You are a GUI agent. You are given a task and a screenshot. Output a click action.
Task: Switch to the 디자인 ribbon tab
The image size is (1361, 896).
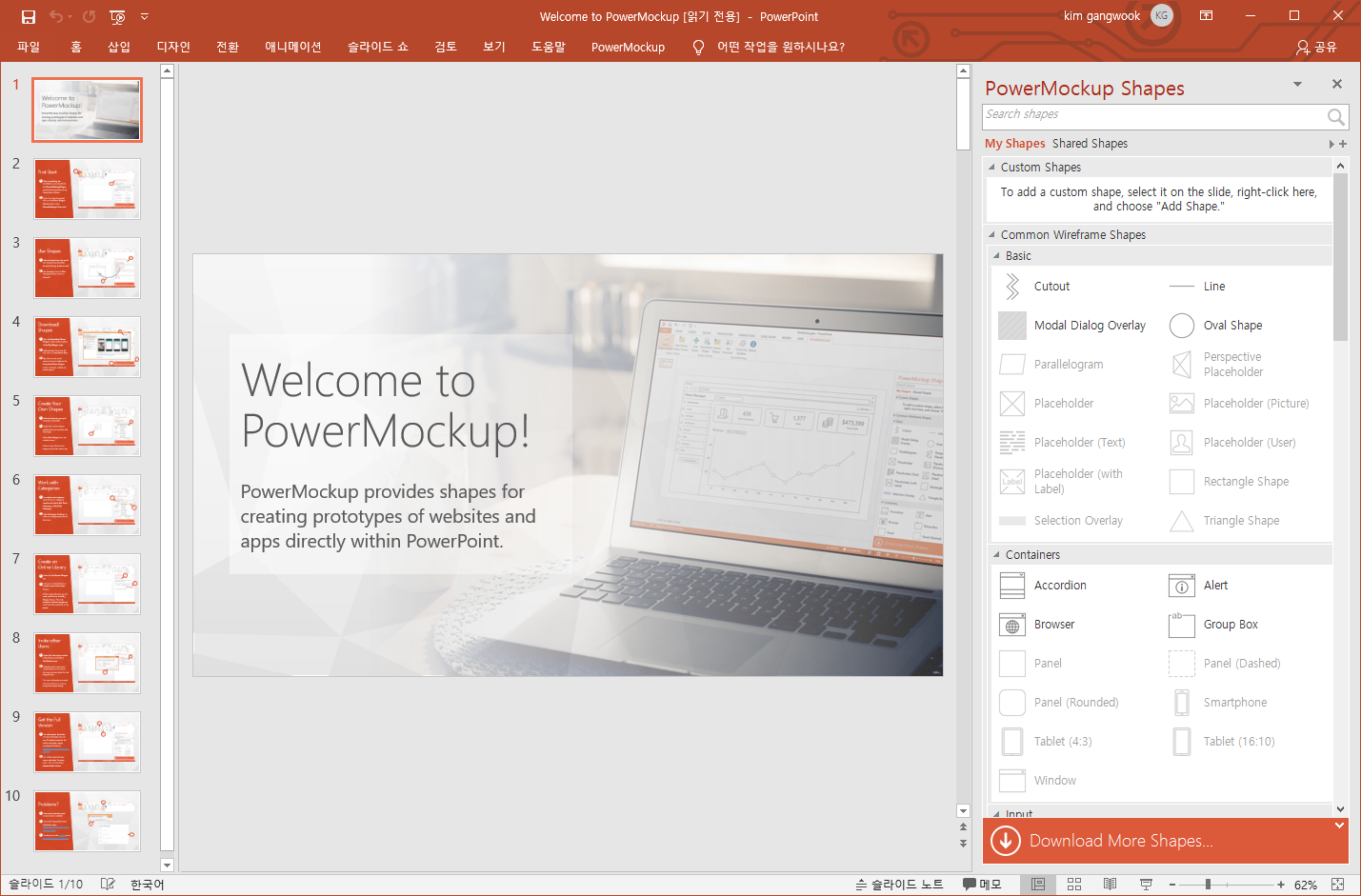(x=173, y=47)
